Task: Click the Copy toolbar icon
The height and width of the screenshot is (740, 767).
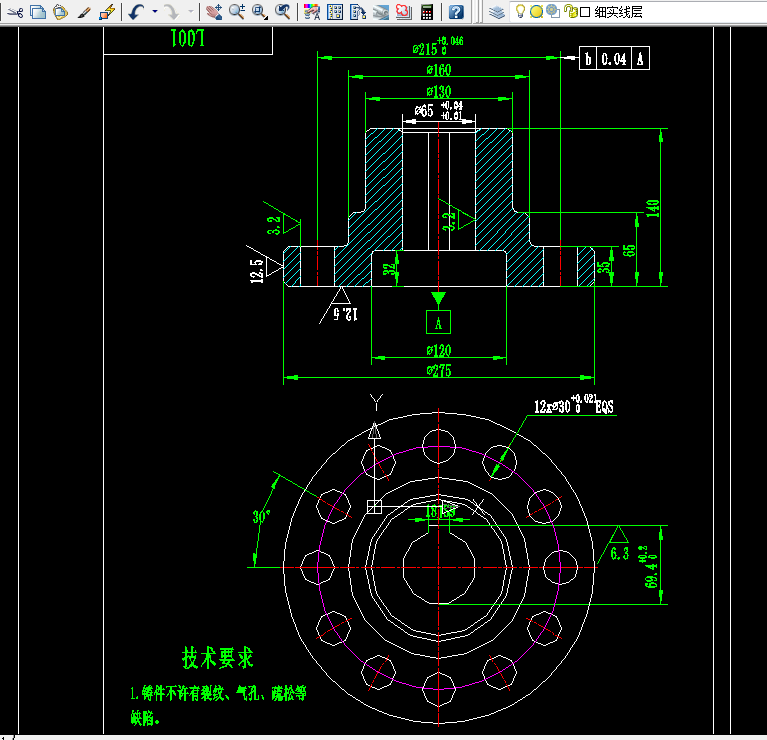Action: tap(38, 12)
